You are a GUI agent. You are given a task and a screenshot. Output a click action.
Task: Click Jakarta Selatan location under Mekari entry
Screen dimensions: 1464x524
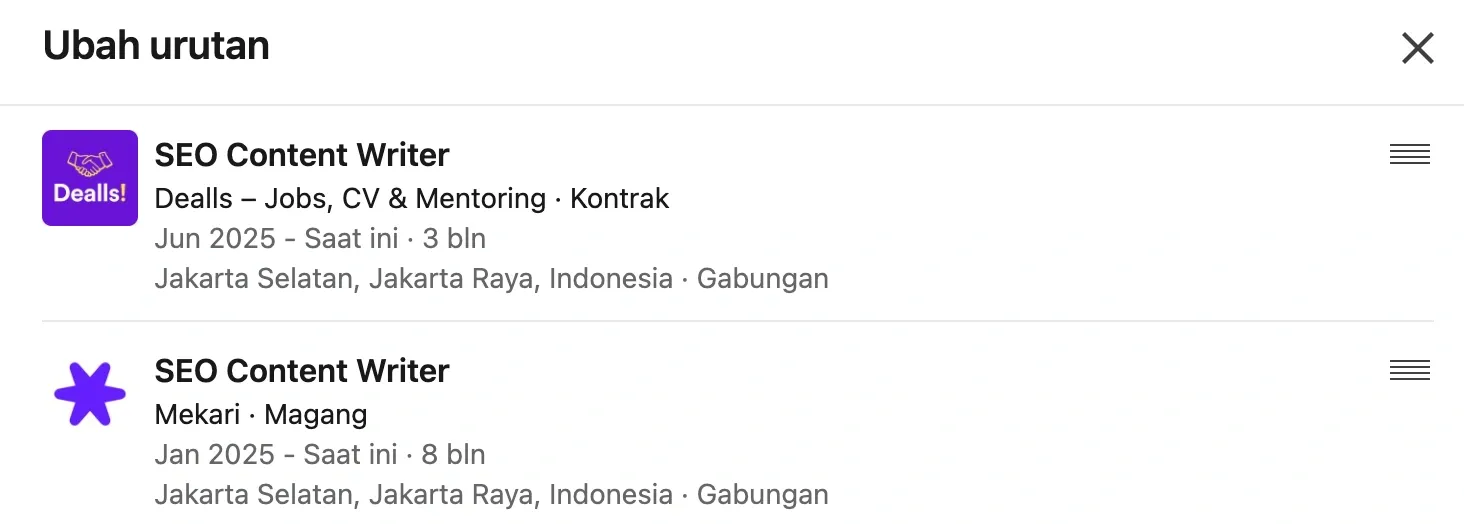256,495
